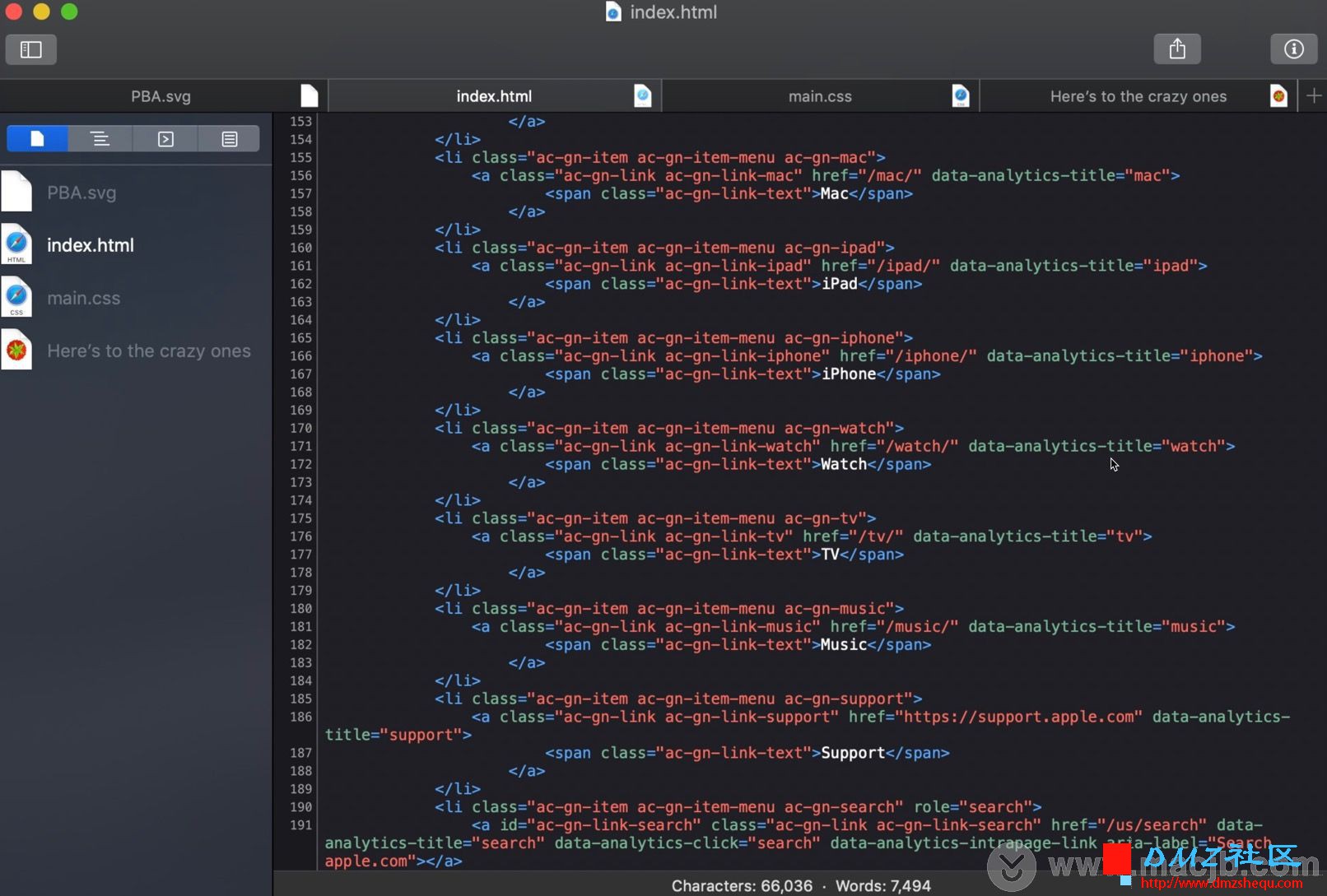Click the text Music in line 182

[844, 644]
